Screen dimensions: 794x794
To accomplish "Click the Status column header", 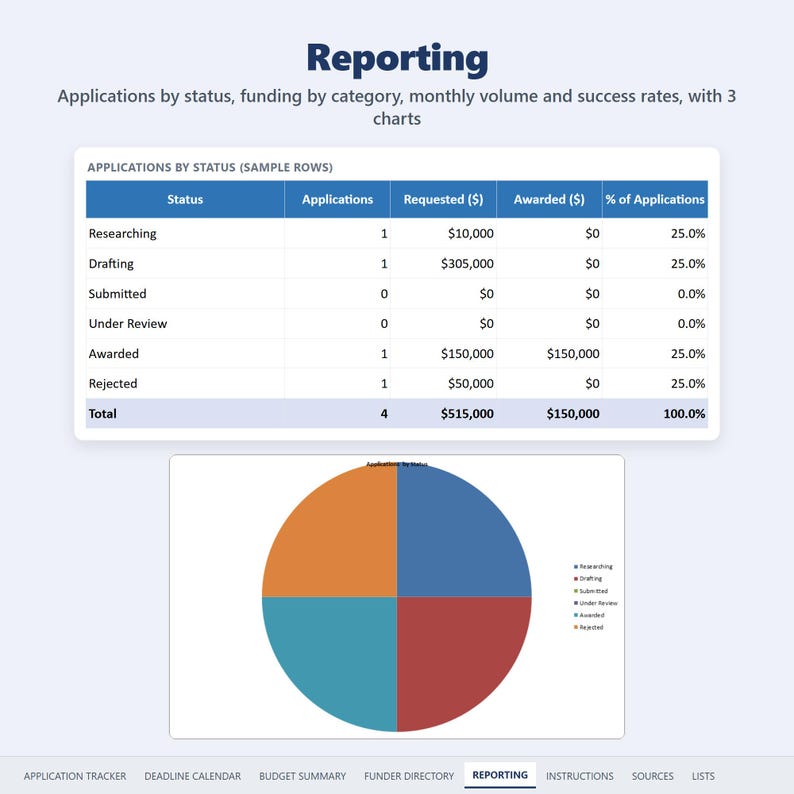I will pyautogui.click(x=185, y=200).
